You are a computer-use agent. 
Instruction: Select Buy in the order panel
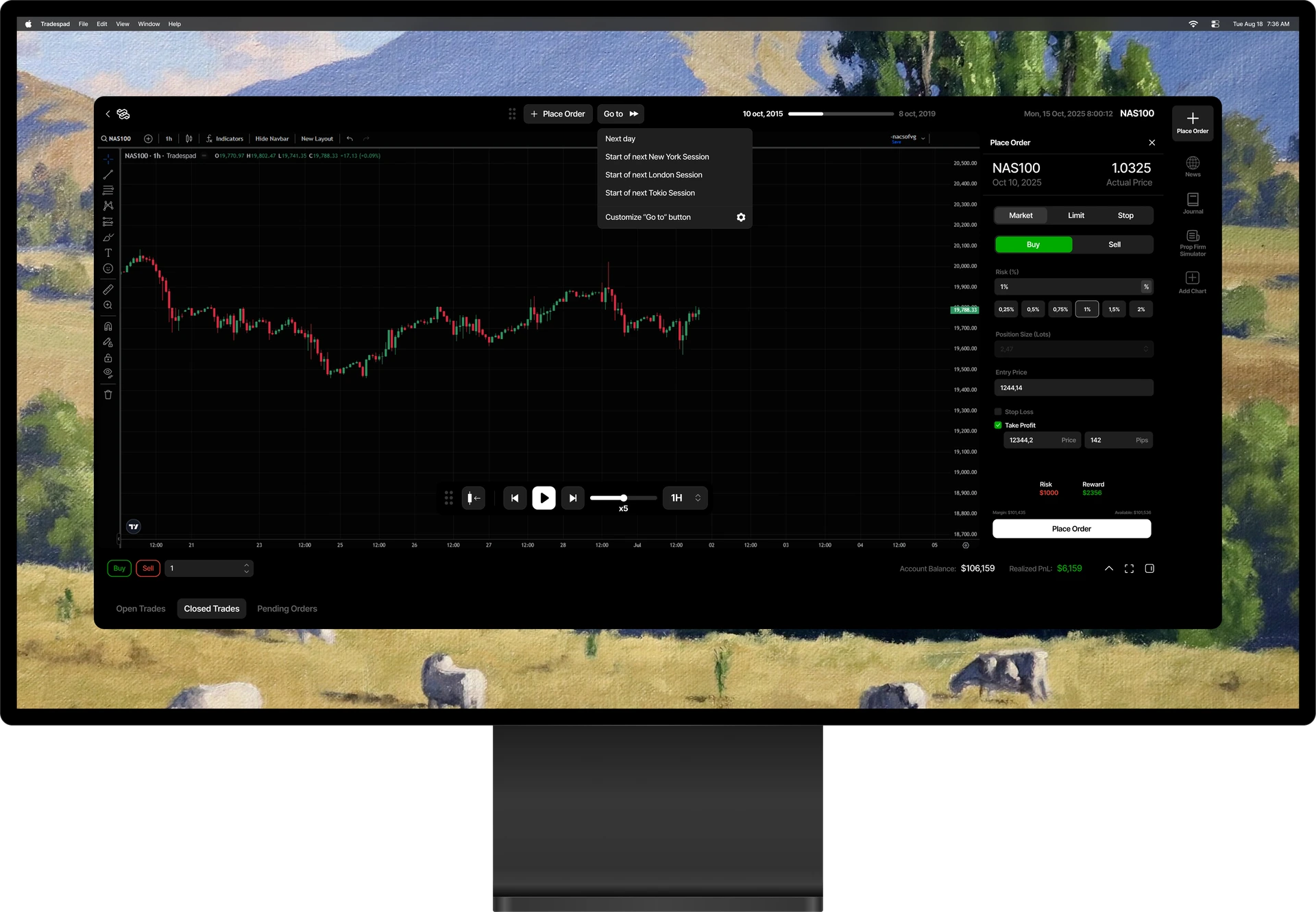1034,245
